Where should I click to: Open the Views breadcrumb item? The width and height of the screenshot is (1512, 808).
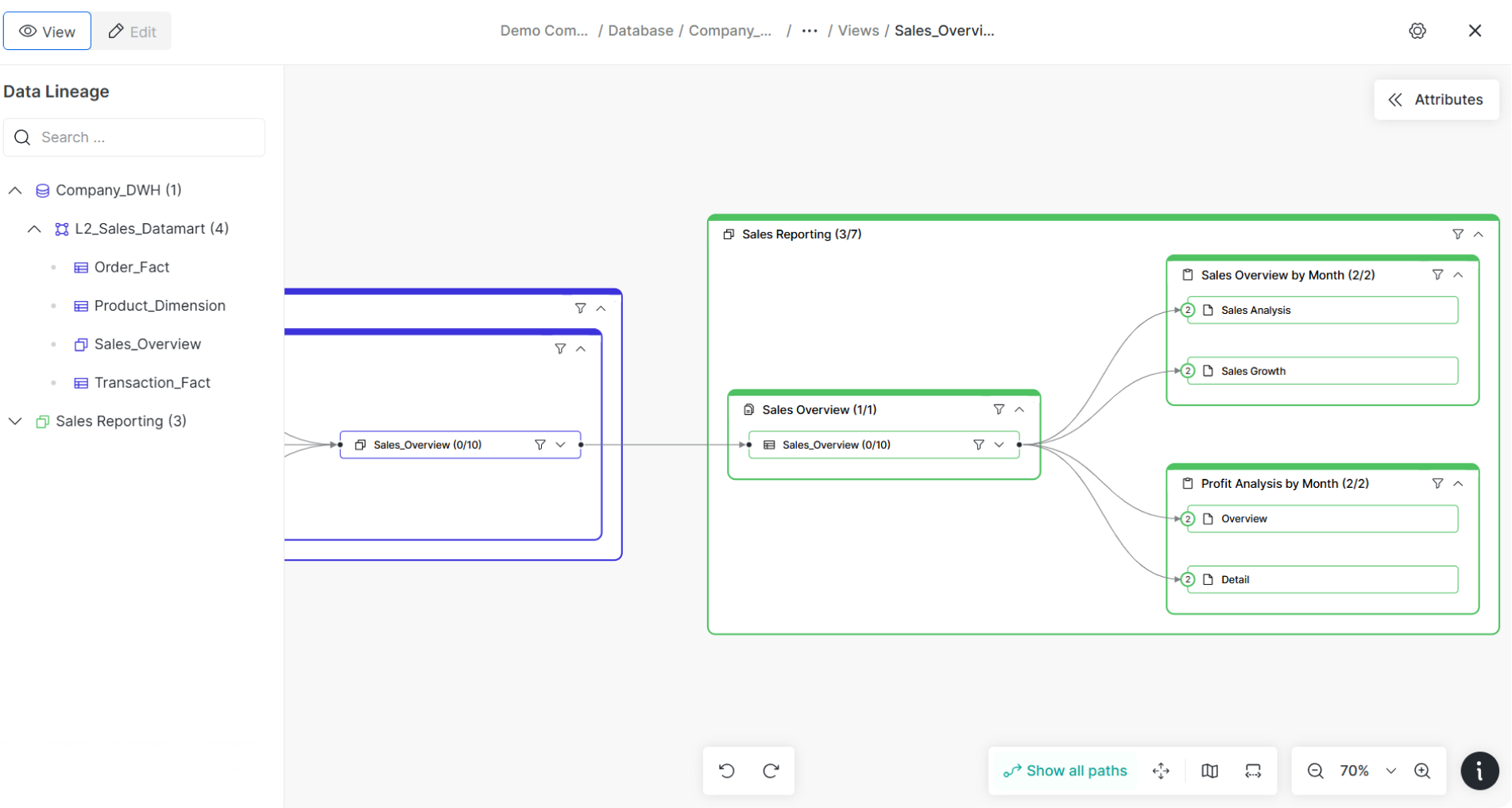click(857, 30)
